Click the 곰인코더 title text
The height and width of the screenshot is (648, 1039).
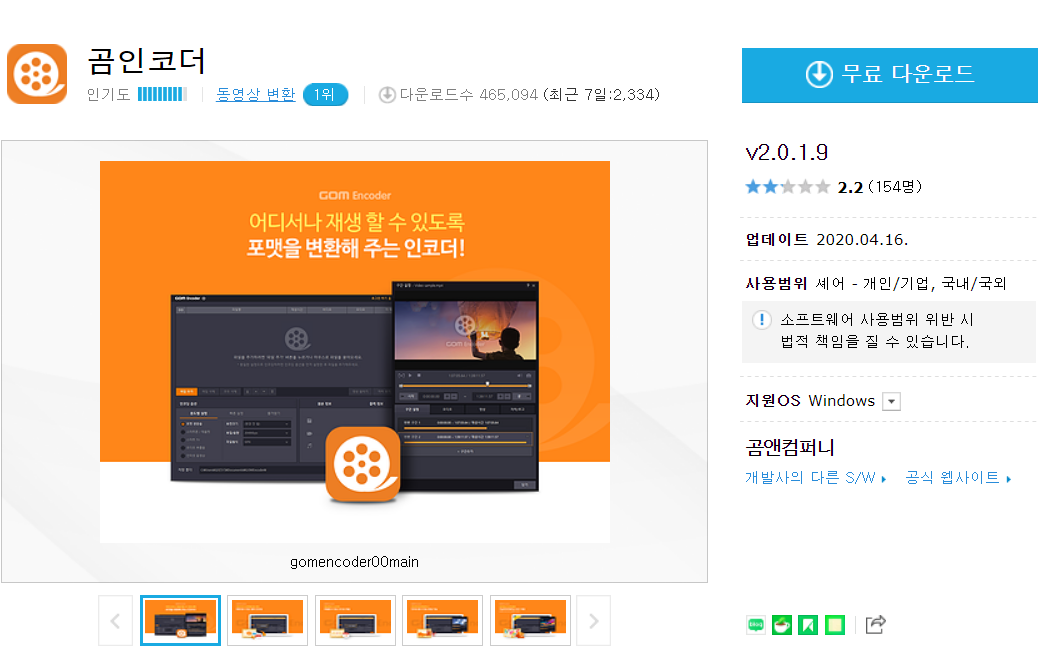pos(146,61)
